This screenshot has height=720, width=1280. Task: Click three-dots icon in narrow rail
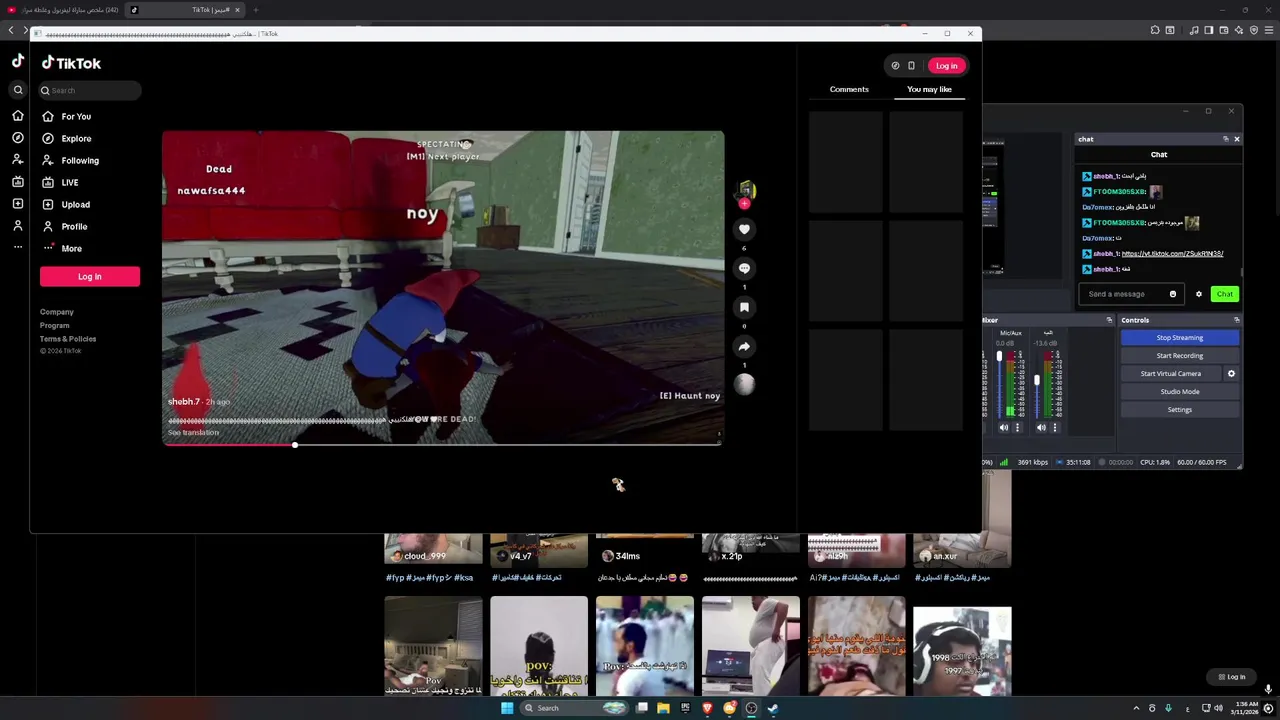[x=18, y=247]
